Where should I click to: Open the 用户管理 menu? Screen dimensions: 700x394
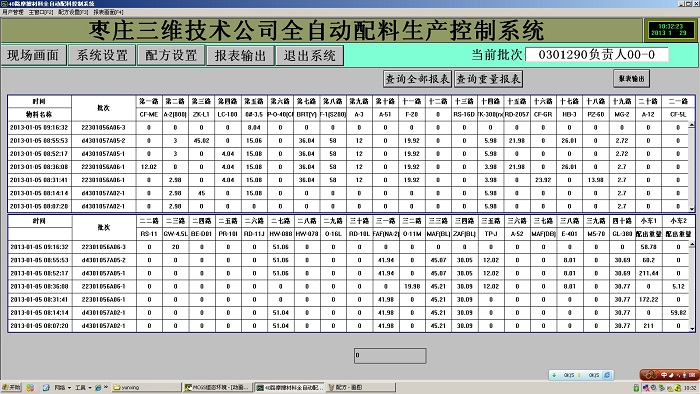tap(12, 12)
